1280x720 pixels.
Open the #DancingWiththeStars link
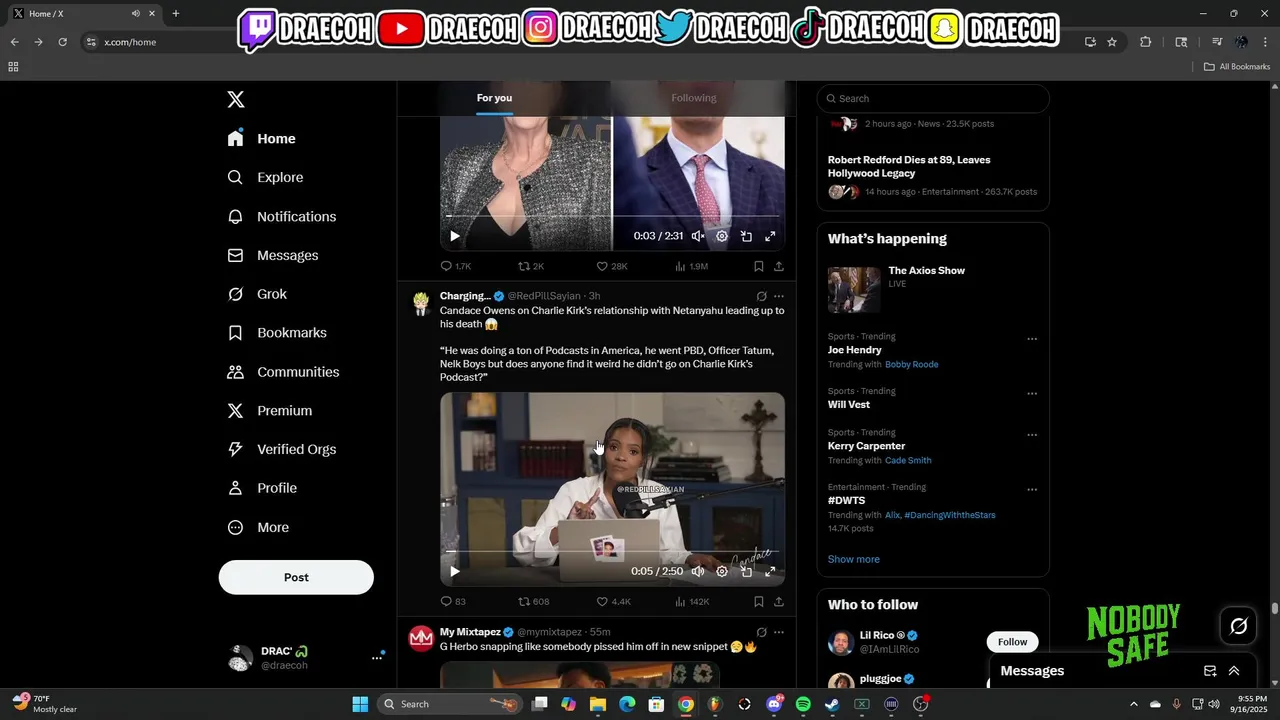point(950,515)
